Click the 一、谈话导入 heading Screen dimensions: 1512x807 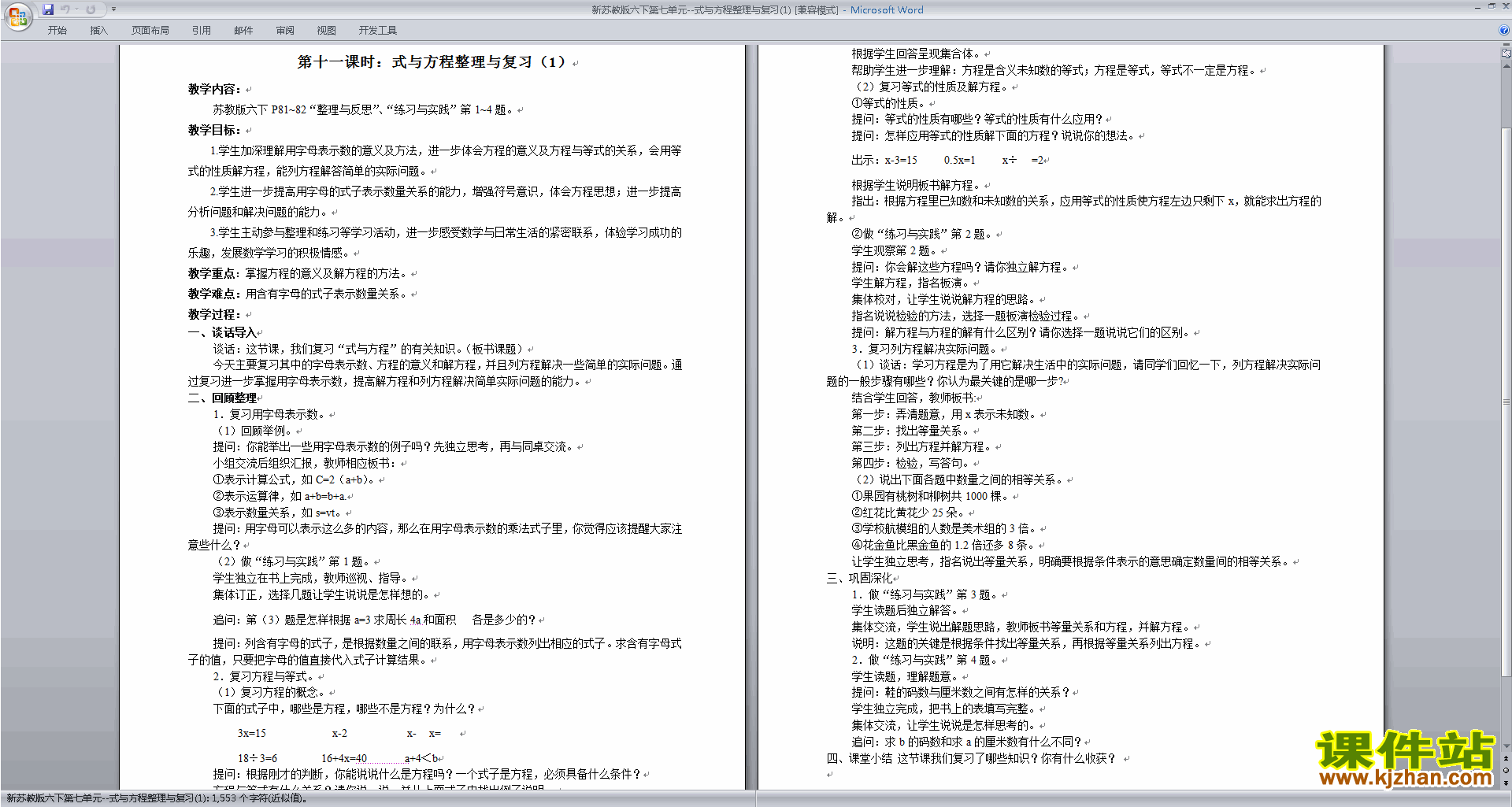pyautogui.click(x=222, y=332)
